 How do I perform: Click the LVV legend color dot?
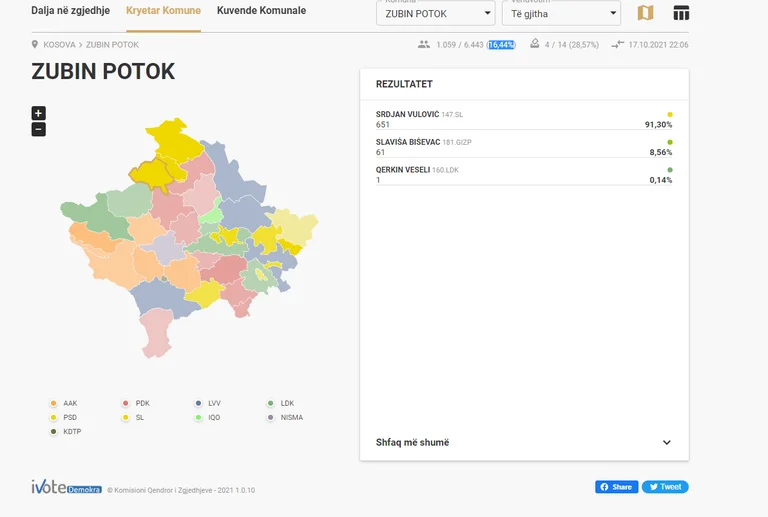pos(198,403)
